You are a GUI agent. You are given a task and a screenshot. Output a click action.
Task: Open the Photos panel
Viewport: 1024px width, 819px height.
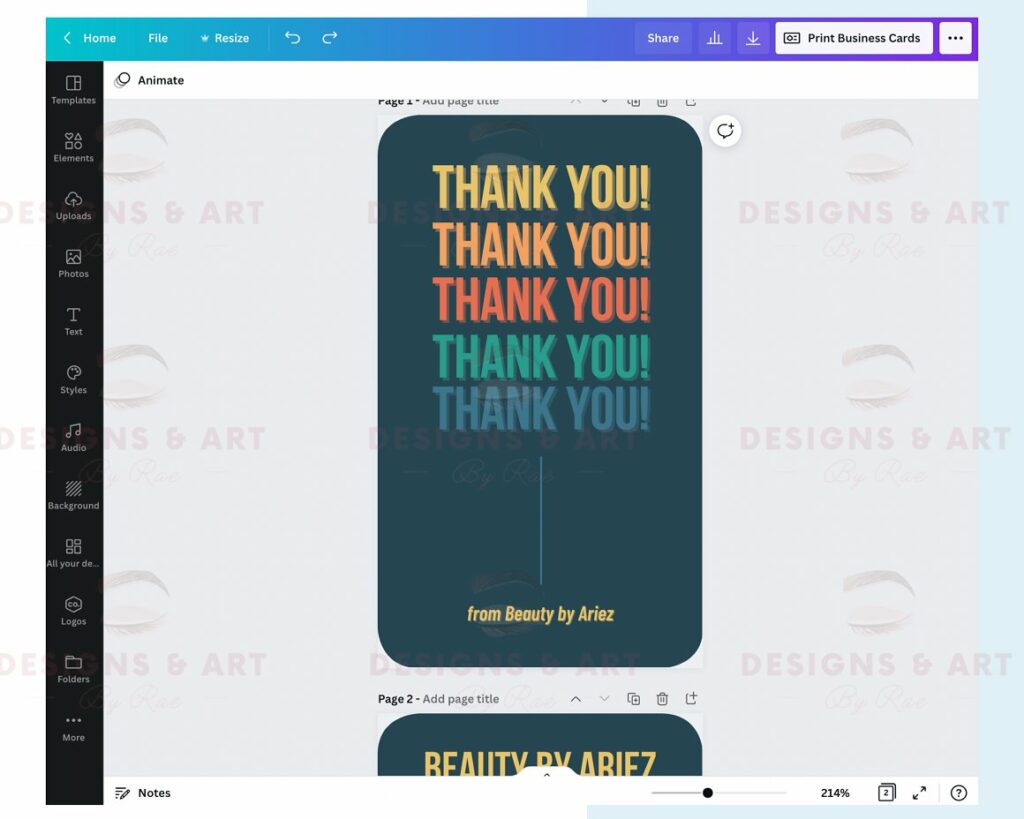(73, 264)
